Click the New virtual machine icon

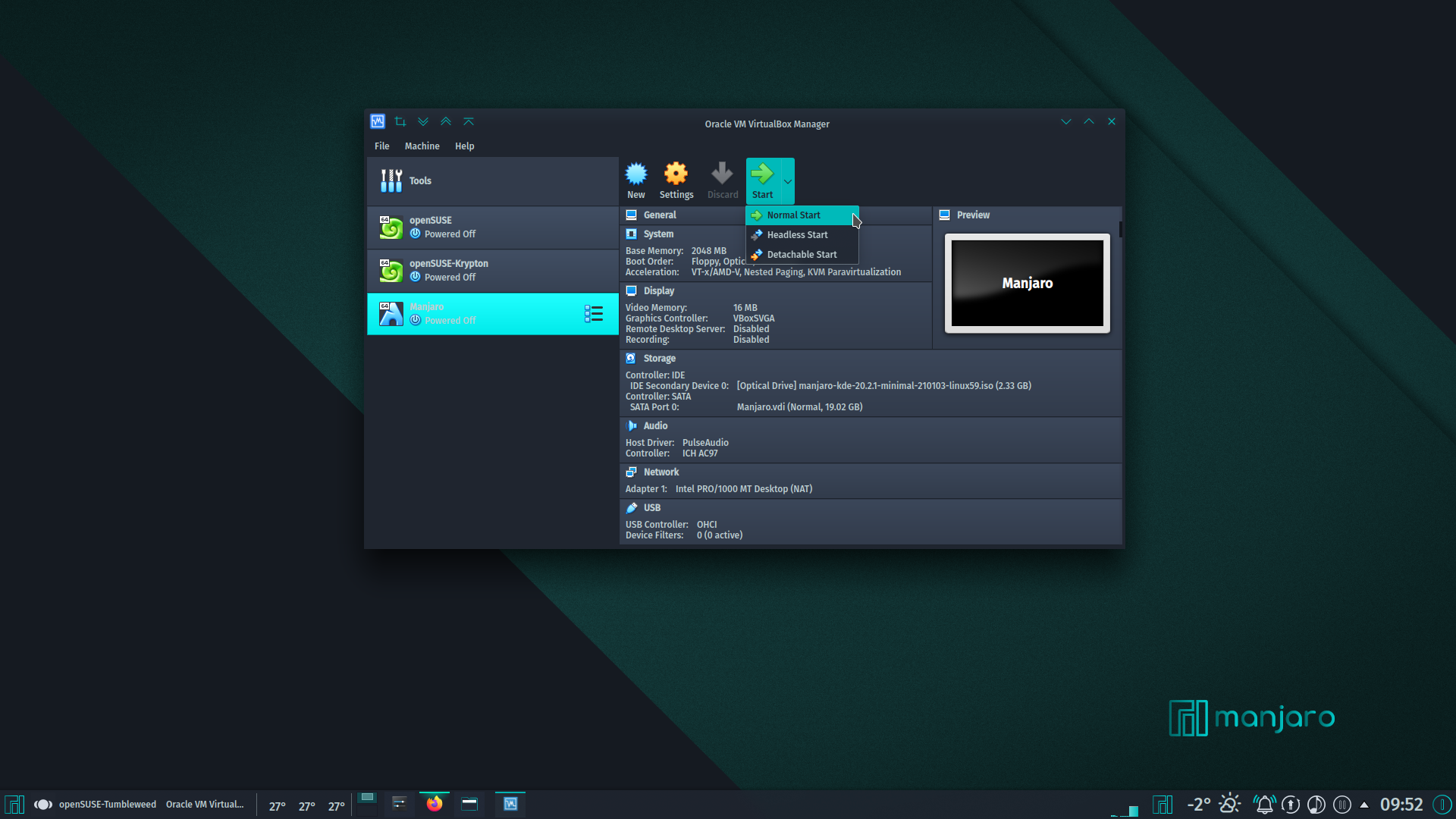(x=635, y=180)
